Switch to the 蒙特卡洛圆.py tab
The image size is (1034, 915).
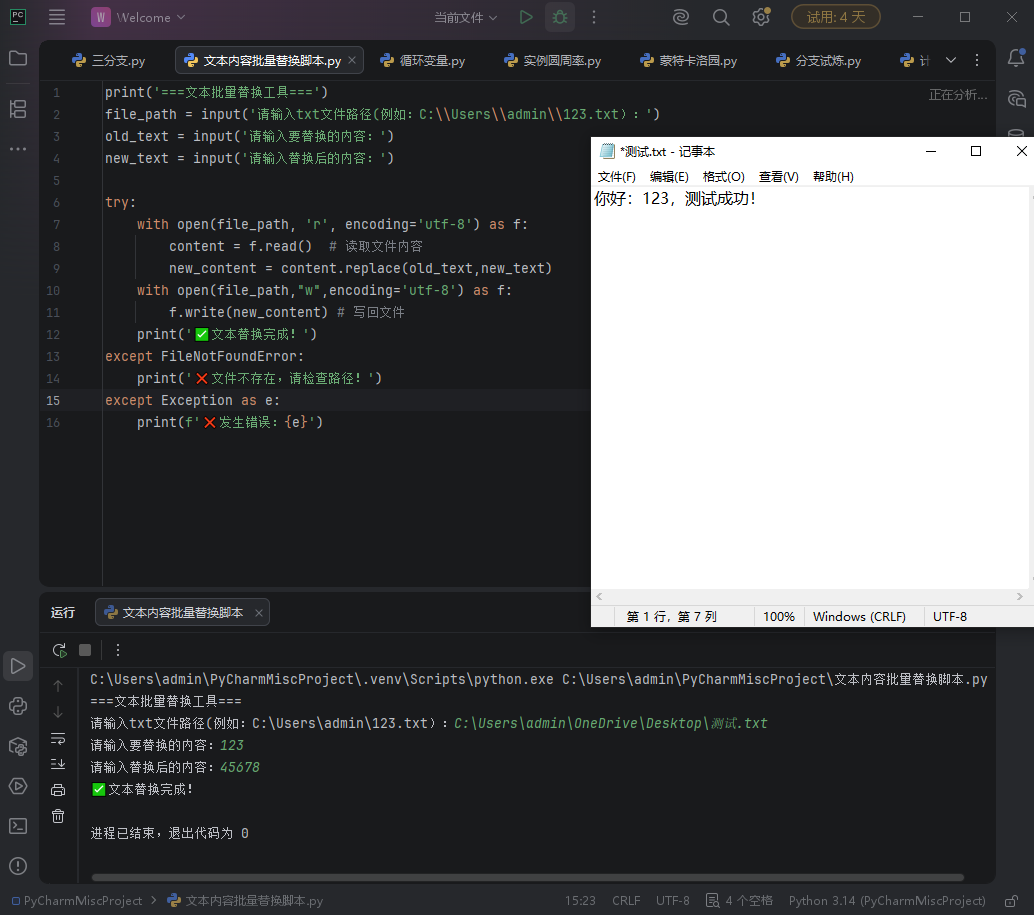688,61
